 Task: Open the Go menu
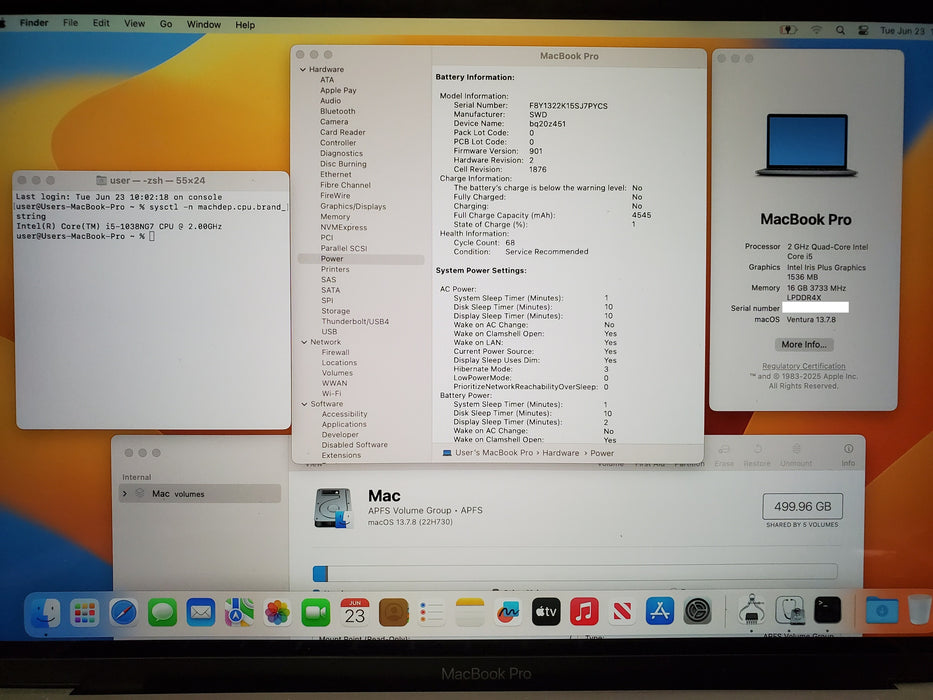[166, 24]
